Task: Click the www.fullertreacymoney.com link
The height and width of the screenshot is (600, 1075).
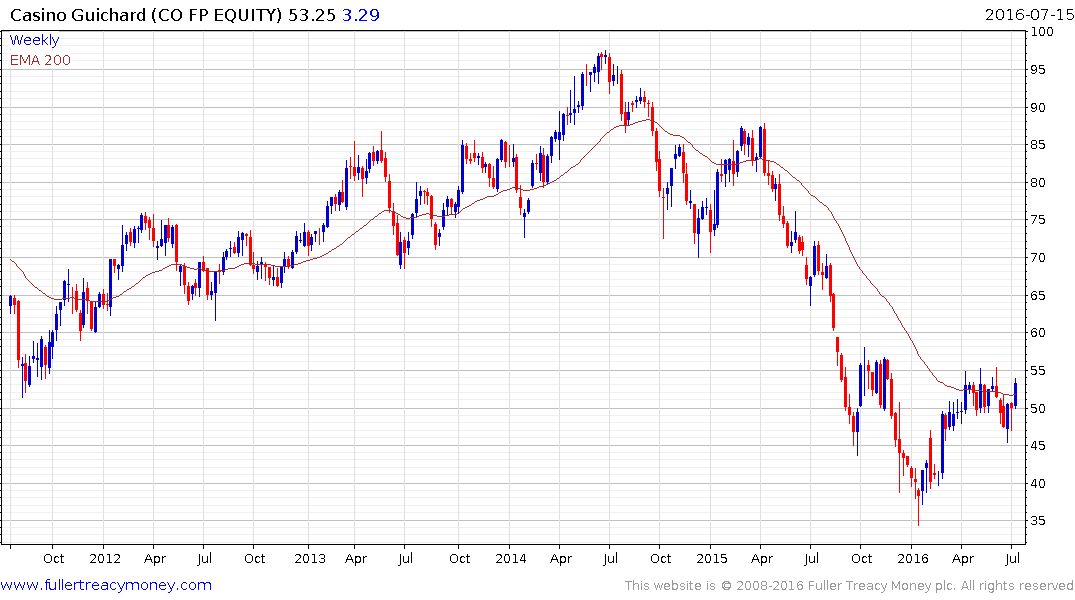Action: [106, 585]
